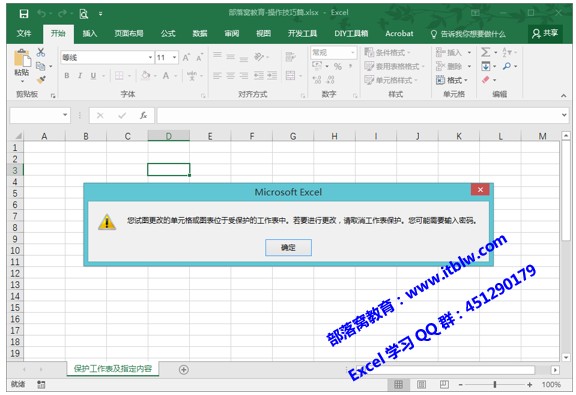The width and height of the screenshot is (576, 395).
Task: Adjust the zoom slider handle
Action: click(495, 385)
